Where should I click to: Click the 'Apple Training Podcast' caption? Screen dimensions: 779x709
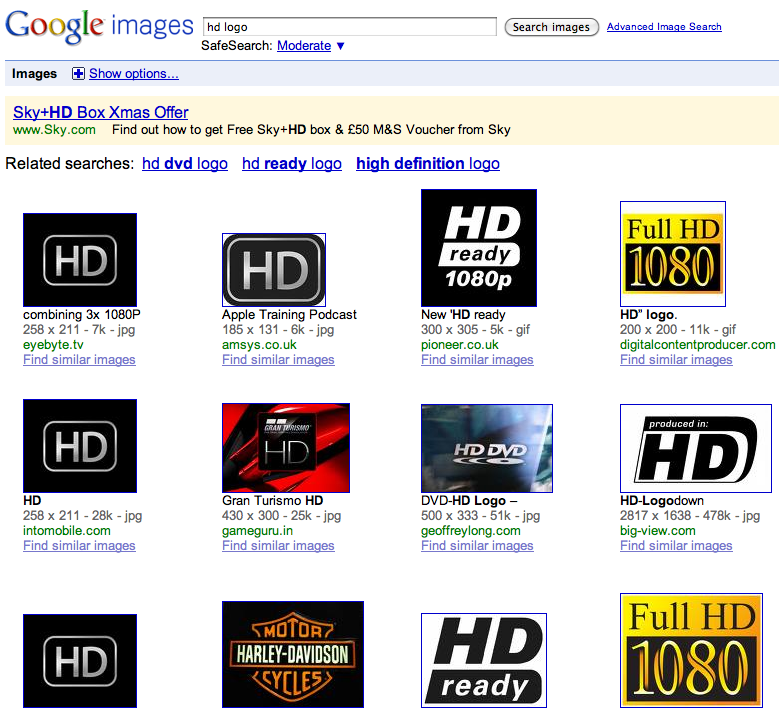[x=289, y=315]
